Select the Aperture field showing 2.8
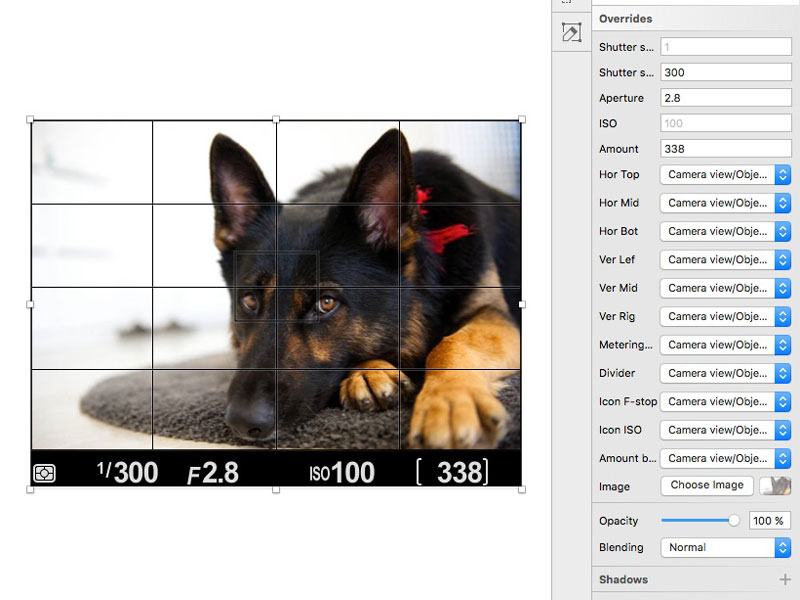Image resolution: width=800 pixels, height=600 pixels. [724, 97]
